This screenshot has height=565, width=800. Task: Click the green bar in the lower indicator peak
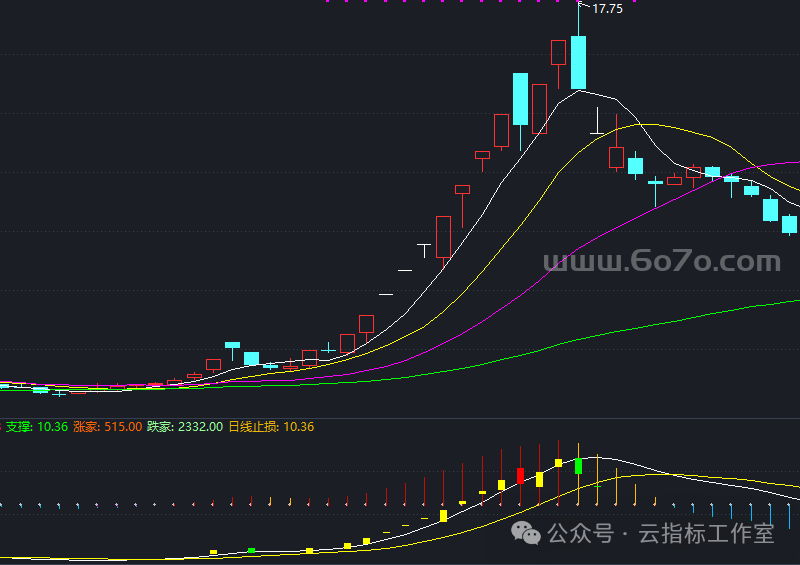click(578, 466)
